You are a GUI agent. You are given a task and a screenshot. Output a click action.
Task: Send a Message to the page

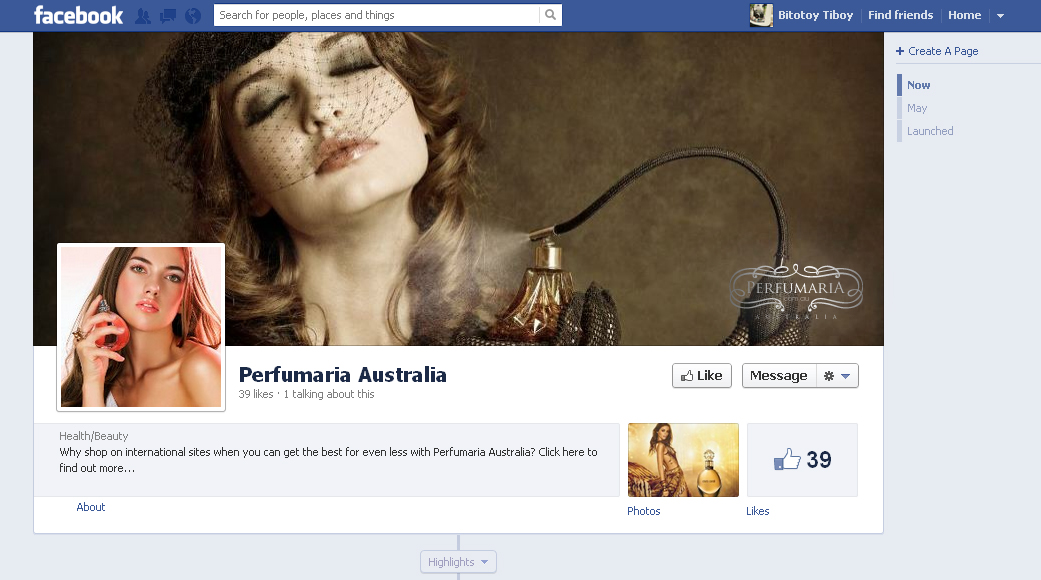[x=779, y=376]
